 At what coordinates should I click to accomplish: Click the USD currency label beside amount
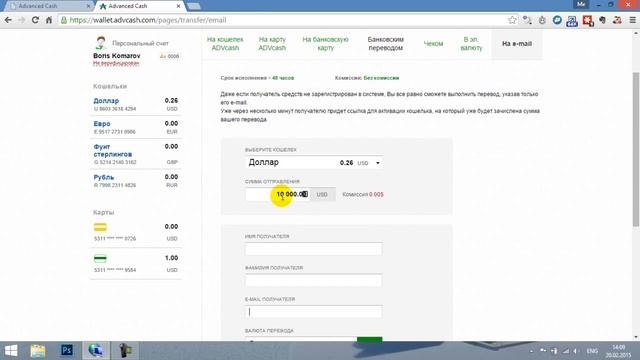pos(322,194)
